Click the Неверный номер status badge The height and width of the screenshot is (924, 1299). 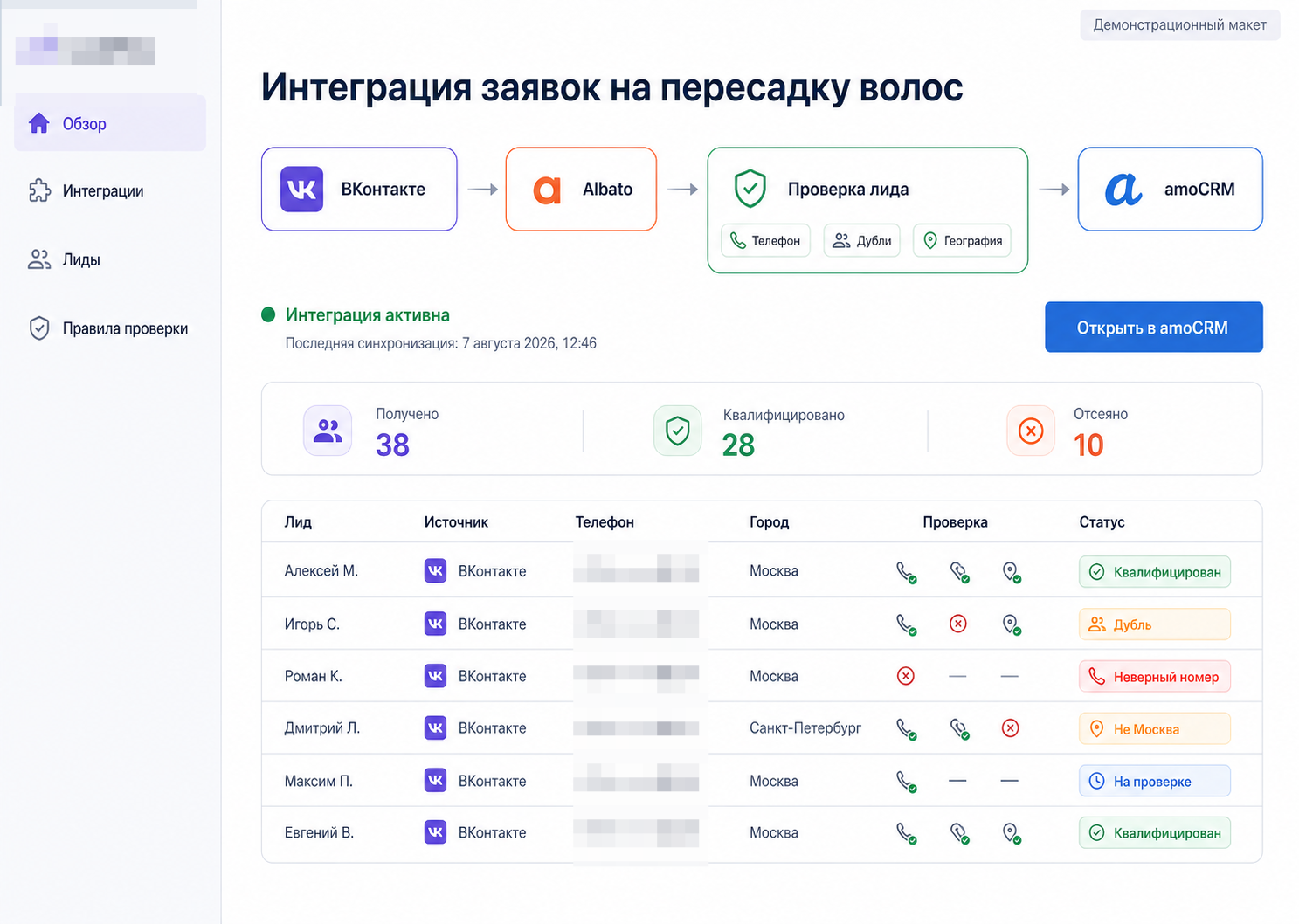[1155, 677]
